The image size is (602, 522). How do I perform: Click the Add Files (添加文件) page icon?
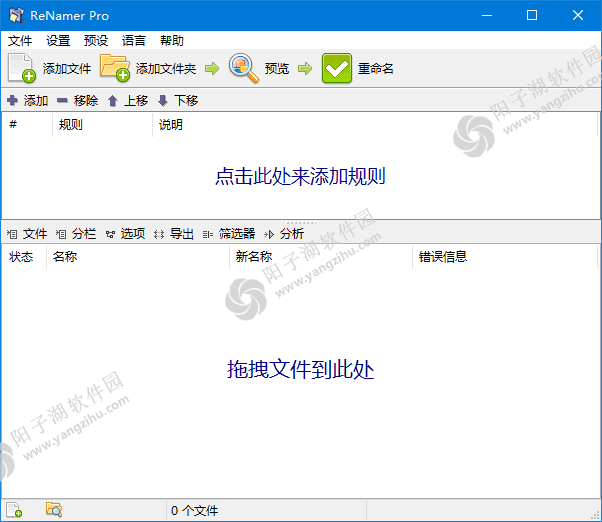coord(22,68)
